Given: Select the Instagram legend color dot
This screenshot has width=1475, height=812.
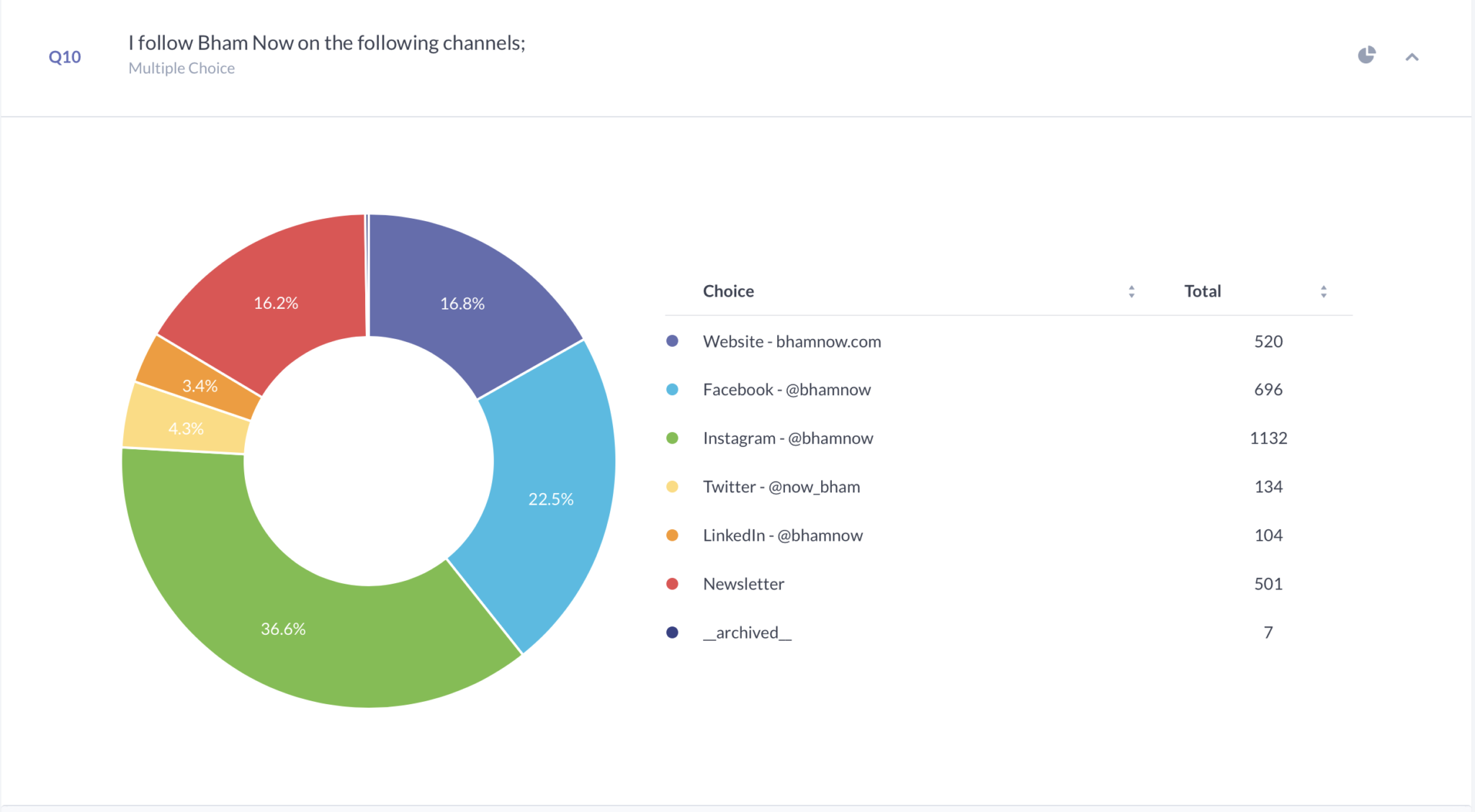Looking at the screenshot, I should click(672, 438).
